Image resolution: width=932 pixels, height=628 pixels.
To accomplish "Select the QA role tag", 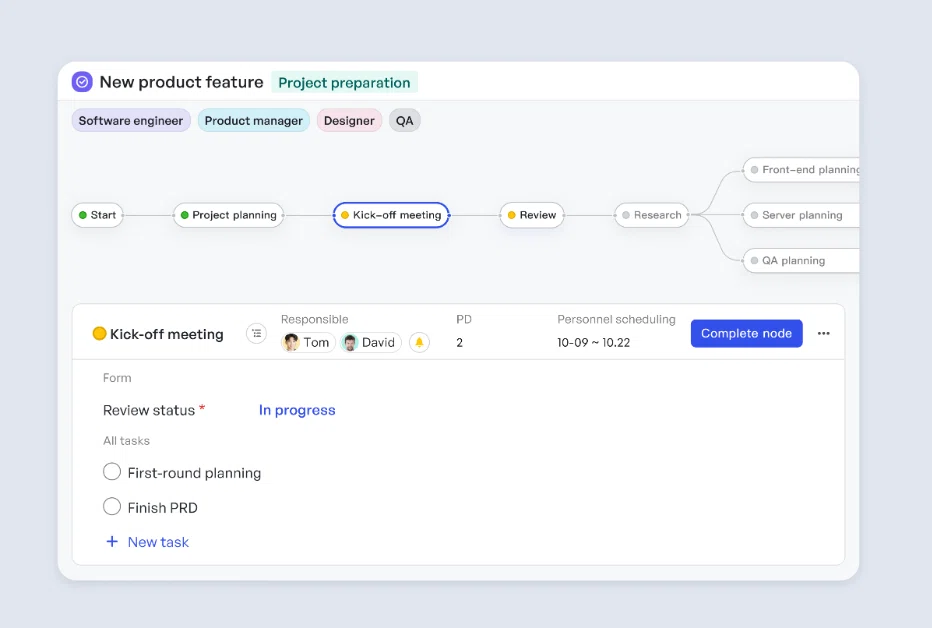I will pyautogui.click(x=405, y=121).
